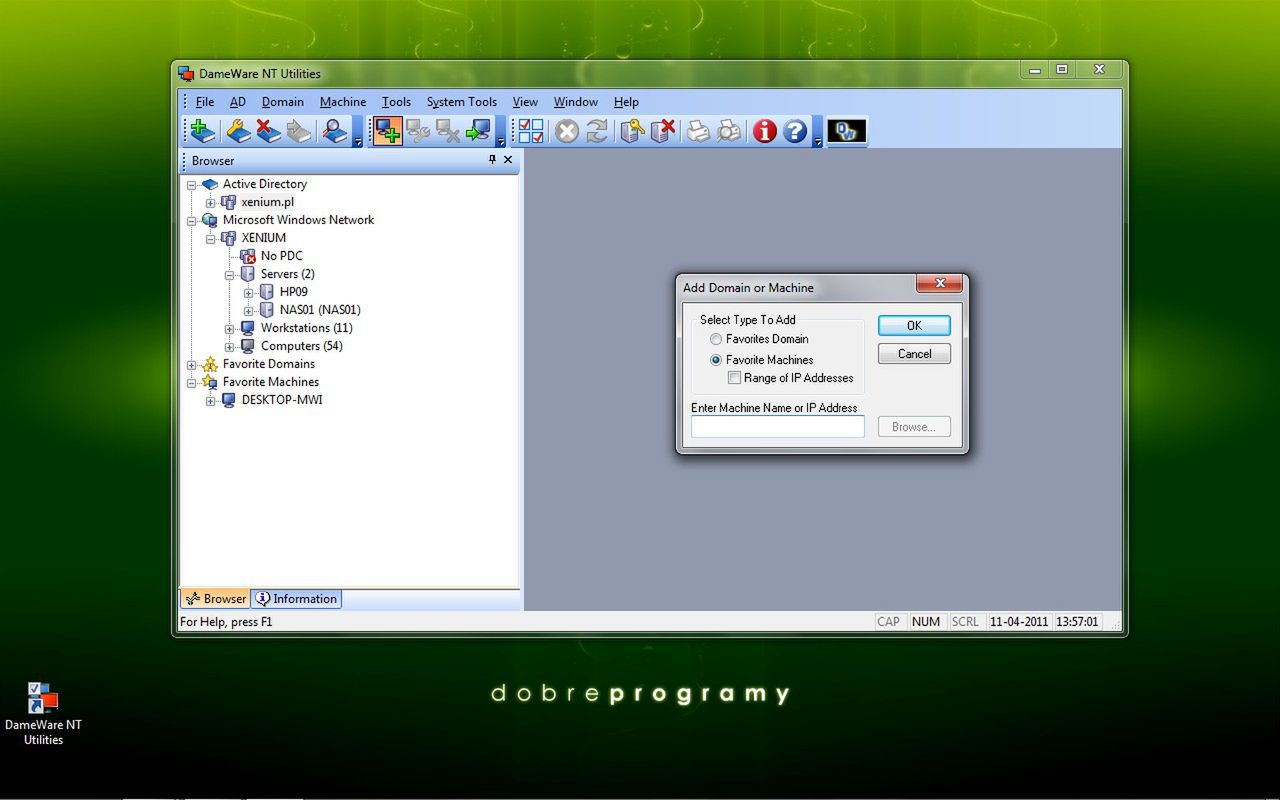Select the Favorites Domain radio button
The image size is (1280, 800).
[716, 340]
